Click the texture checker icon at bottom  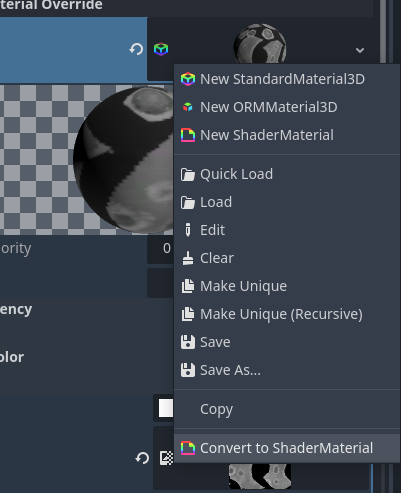point(166,458)
